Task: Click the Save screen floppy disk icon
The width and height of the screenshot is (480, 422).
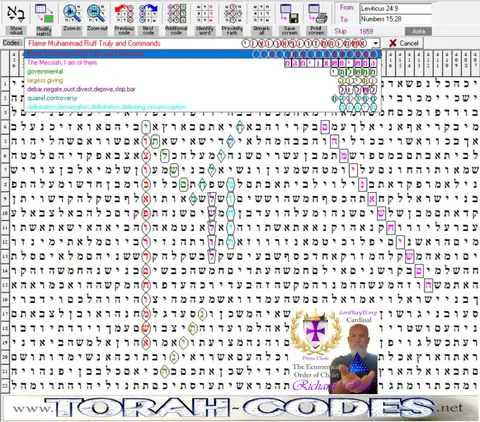Action: pos(289,13)
